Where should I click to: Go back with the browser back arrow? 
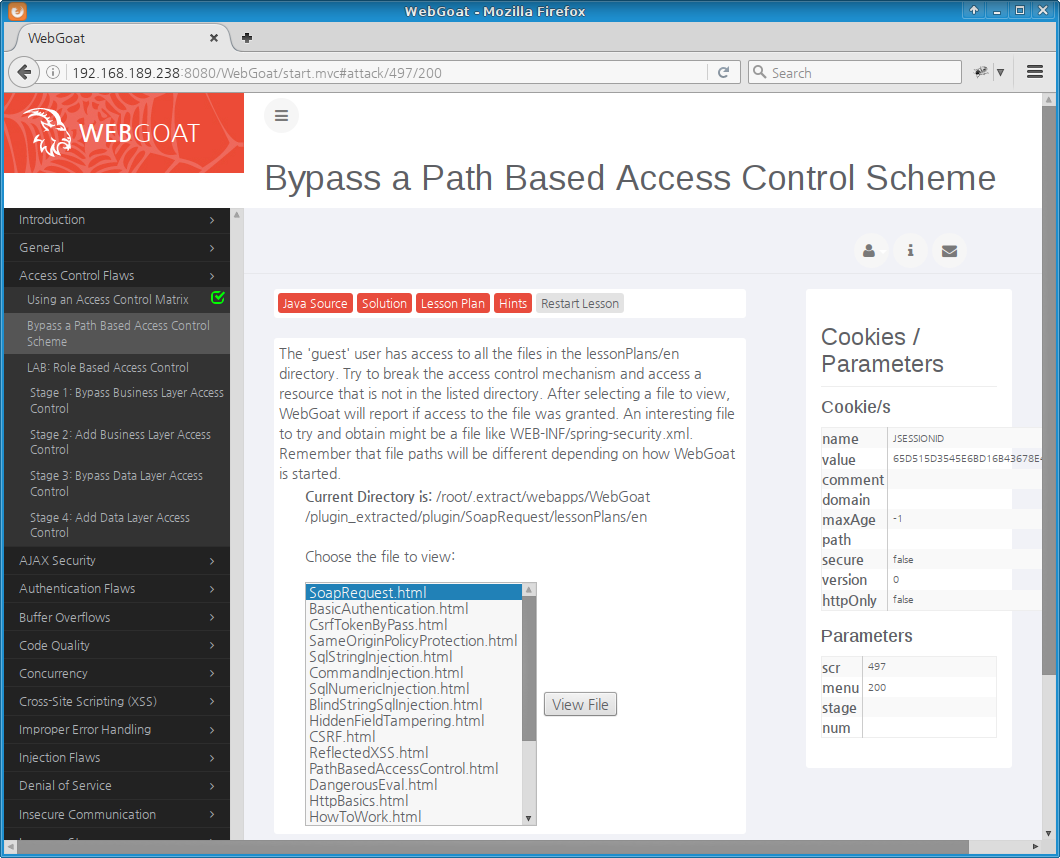pyautogui.click(x=24, y=72)
